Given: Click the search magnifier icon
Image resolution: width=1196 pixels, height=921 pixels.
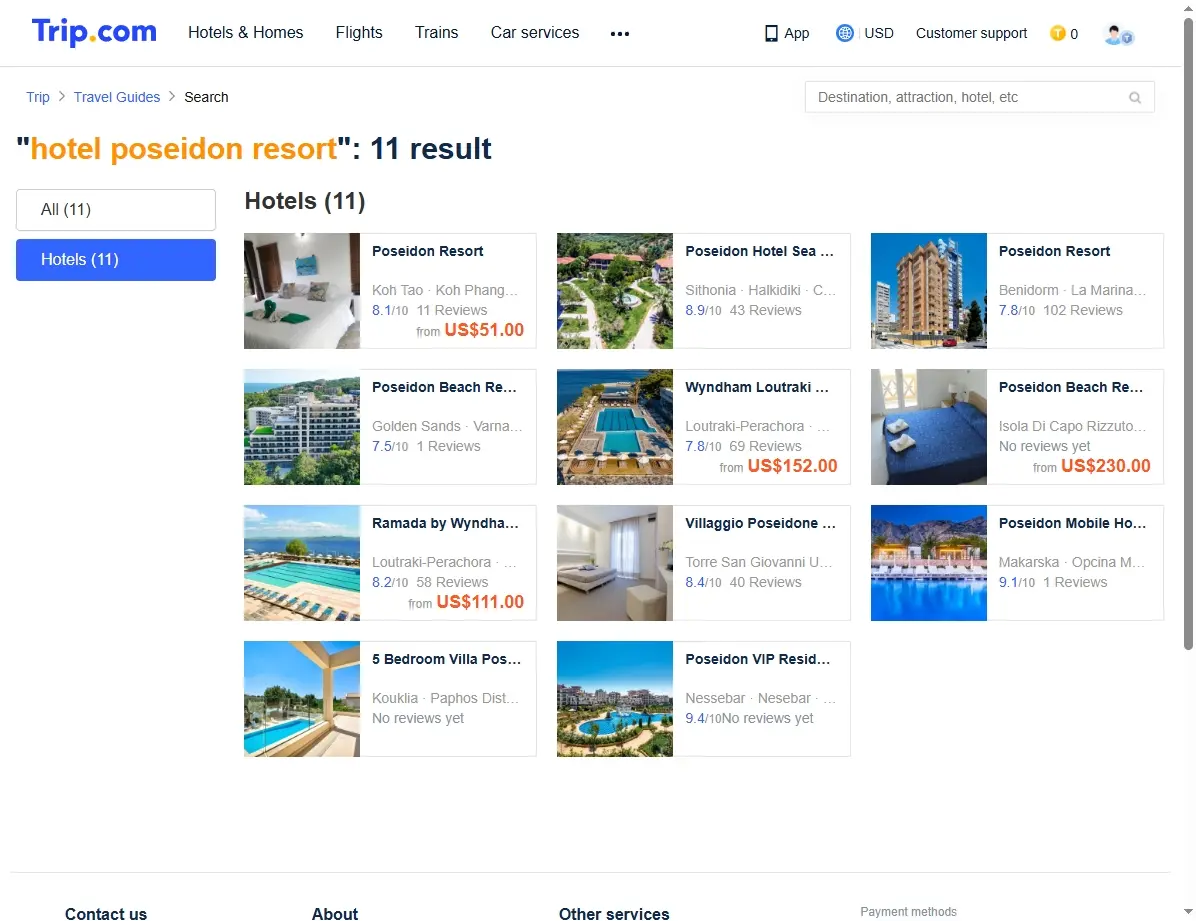Looking at the screenshot, I should (1135, 98).
